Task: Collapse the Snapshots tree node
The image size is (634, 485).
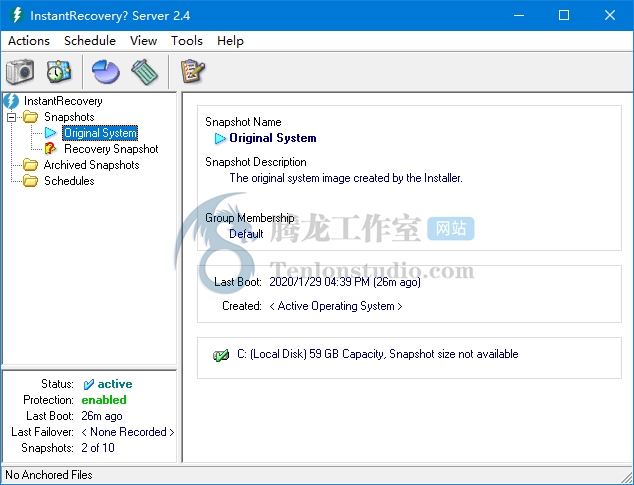Action: (12, 117)
